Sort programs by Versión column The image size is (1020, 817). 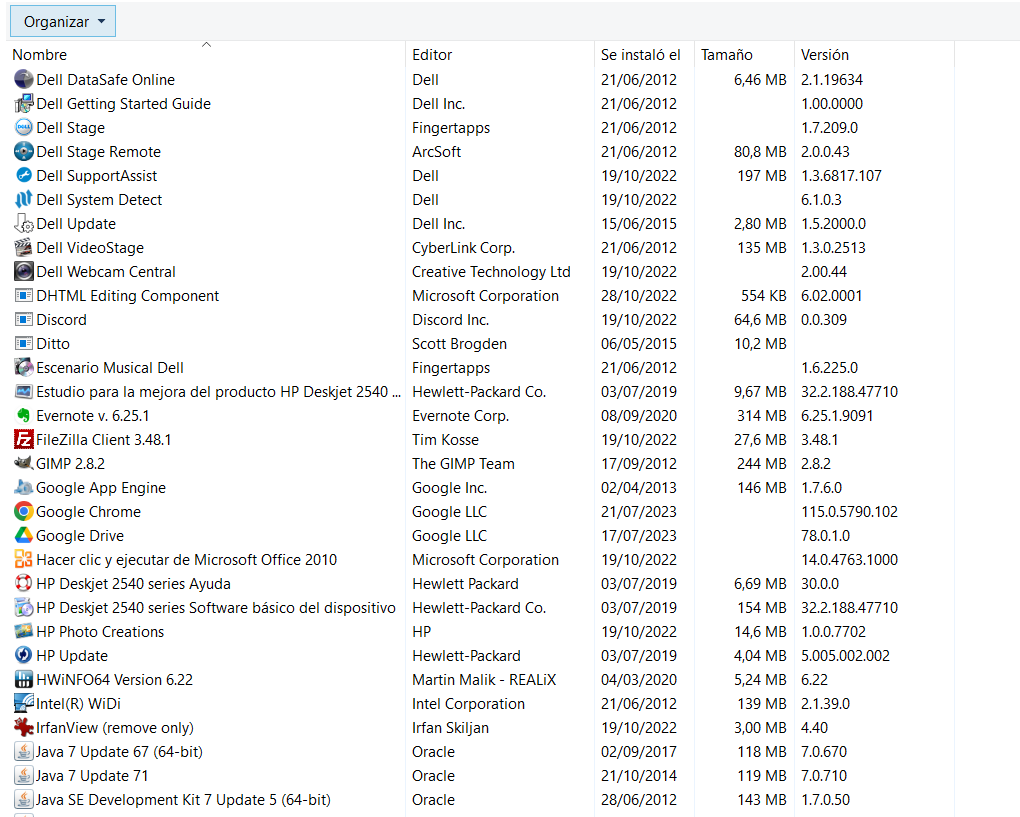pos(825,55)
